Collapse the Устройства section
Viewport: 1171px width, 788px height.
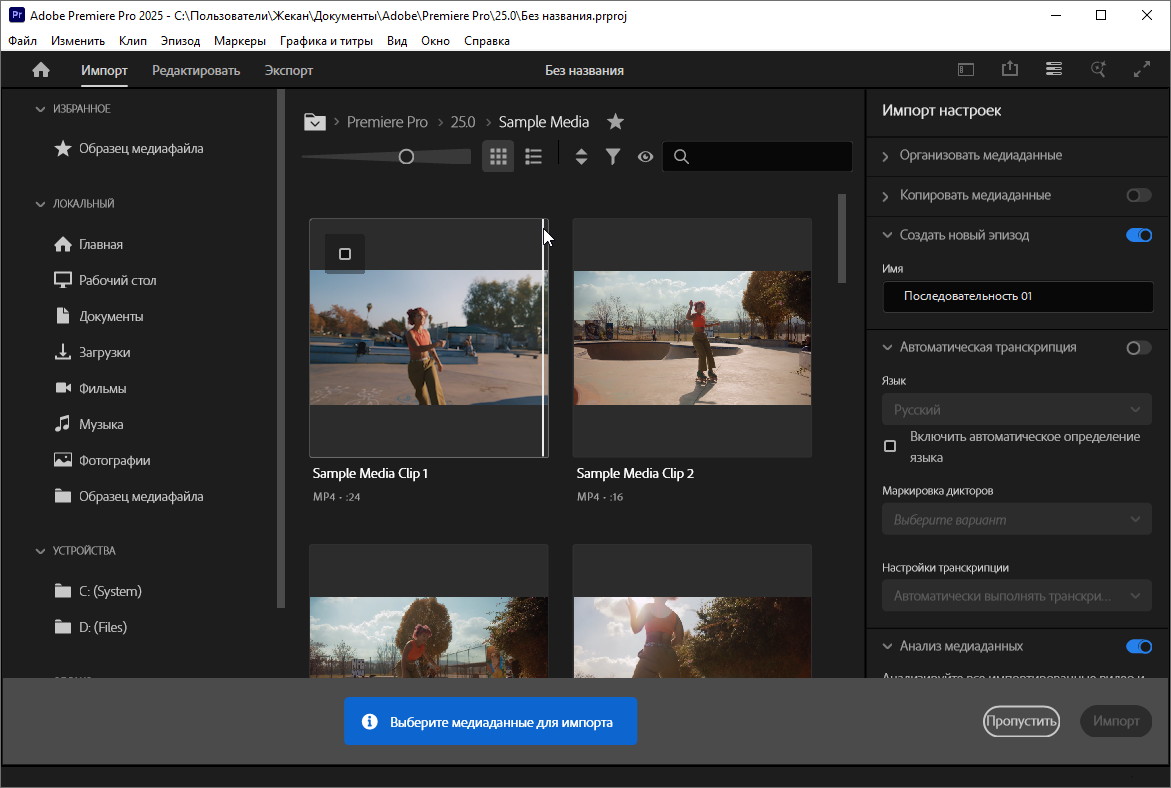point(40,550)
